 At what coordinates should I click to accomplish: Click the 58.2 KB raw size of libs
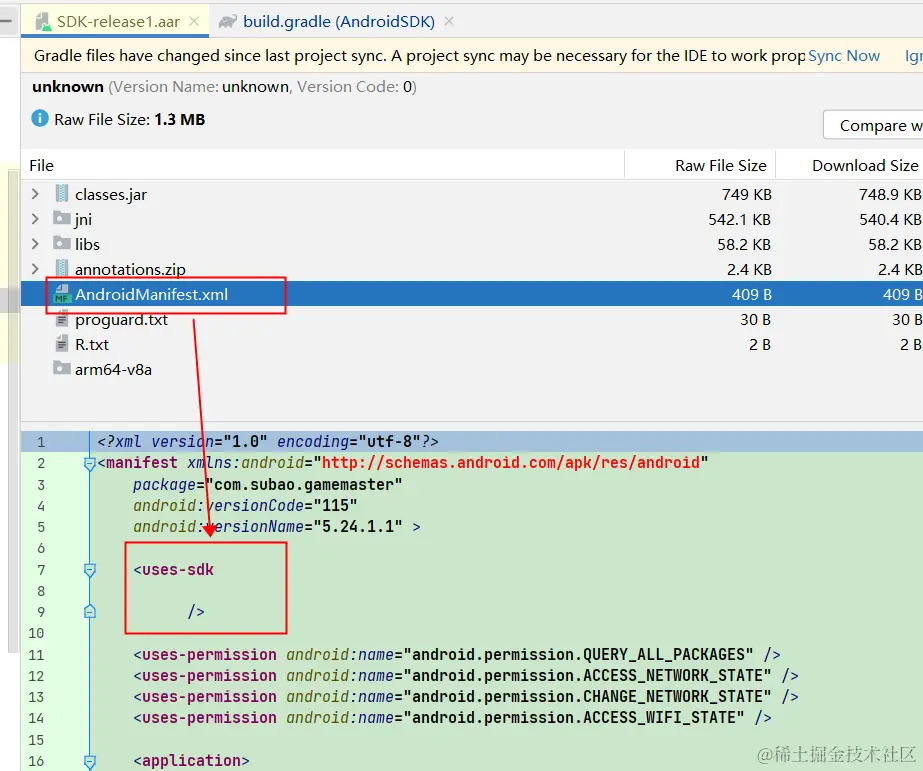coord(744,244)
